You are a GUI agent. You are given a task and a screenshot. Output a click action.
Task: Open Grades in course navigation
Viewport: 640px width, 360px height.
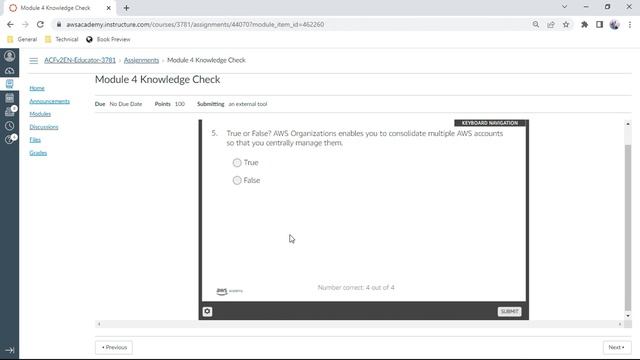38,153
